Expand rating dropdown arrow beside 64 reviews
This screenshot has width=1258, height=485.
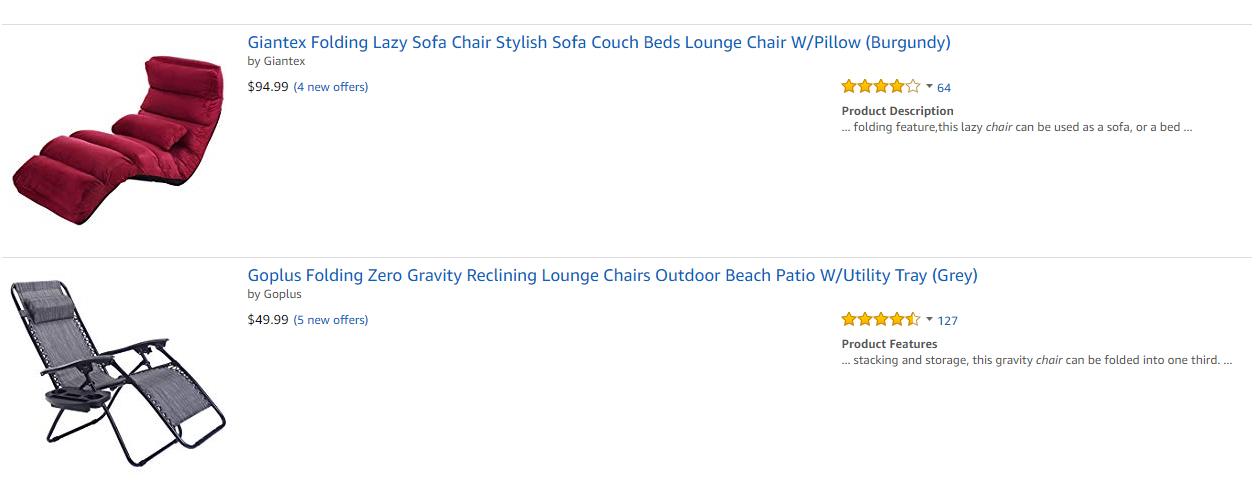929,87
